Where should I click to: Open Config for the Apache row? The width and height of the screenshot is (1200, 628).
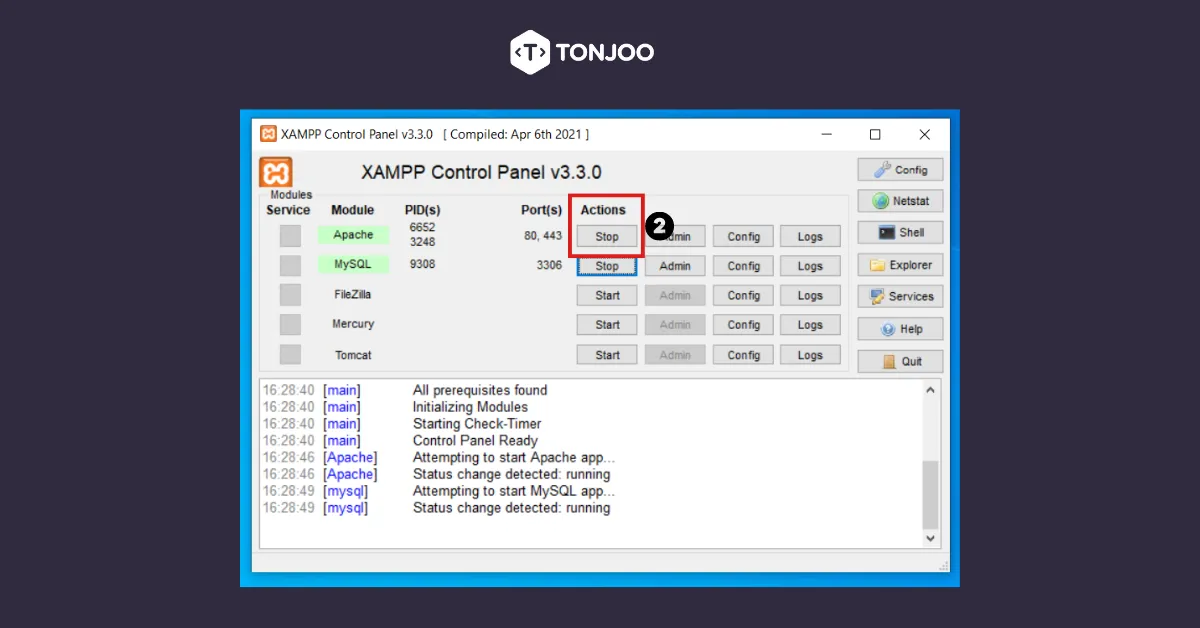(742, 236)
